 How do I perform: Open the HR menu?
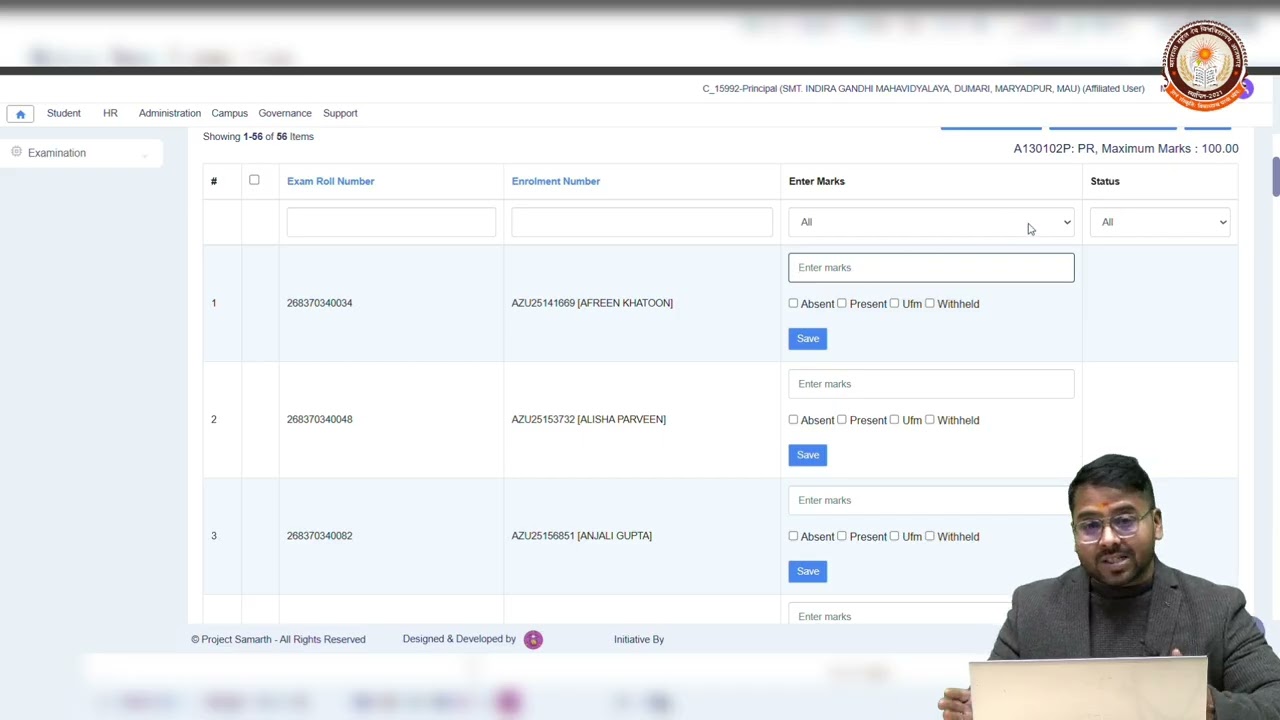[110, 113]
